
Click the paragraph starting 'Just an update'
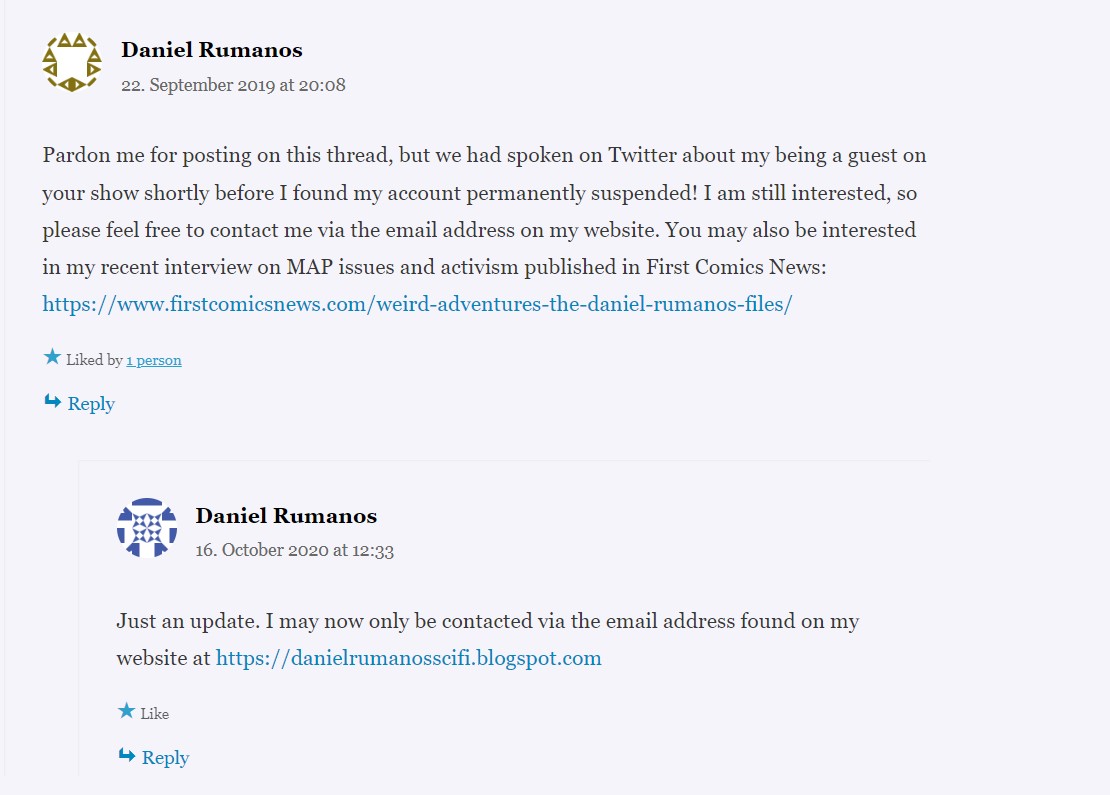(488, 639)
